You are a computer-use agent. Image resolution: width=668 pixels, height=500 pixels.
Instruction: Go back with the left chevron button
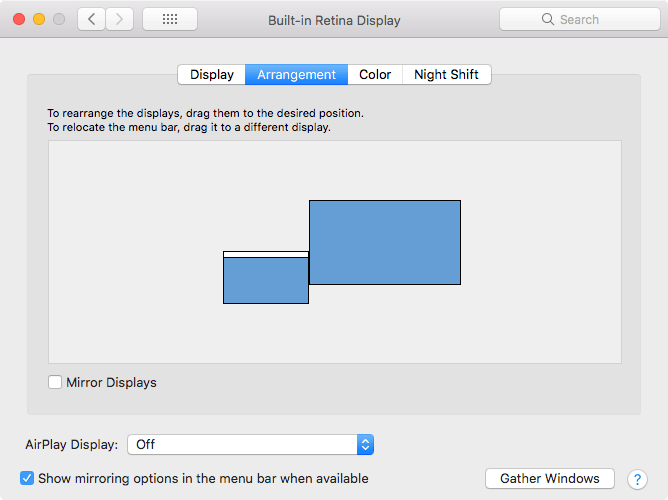point(91,19)
